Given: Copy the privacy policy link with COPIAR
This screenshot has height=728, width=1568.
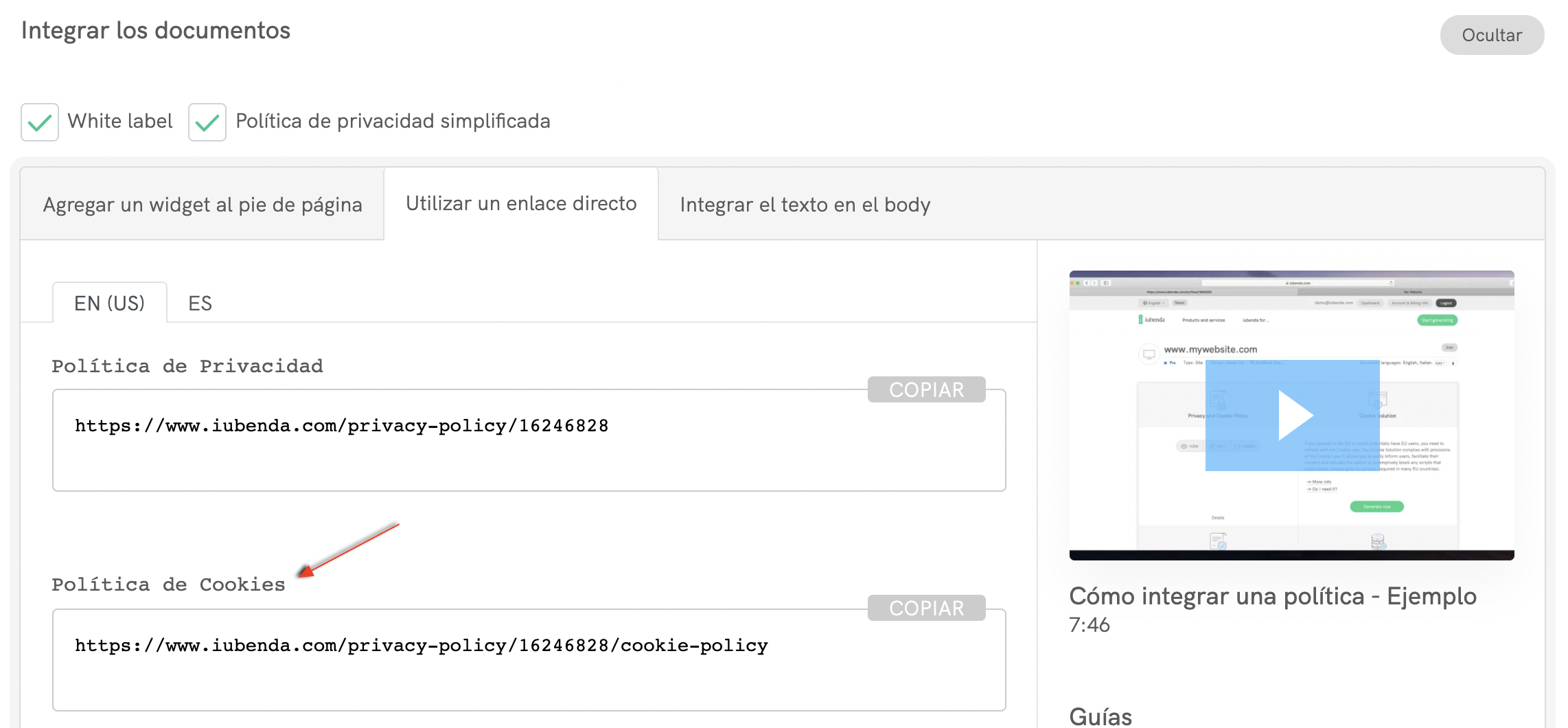Looking at the screenshot, I should [x=926, y=389].
